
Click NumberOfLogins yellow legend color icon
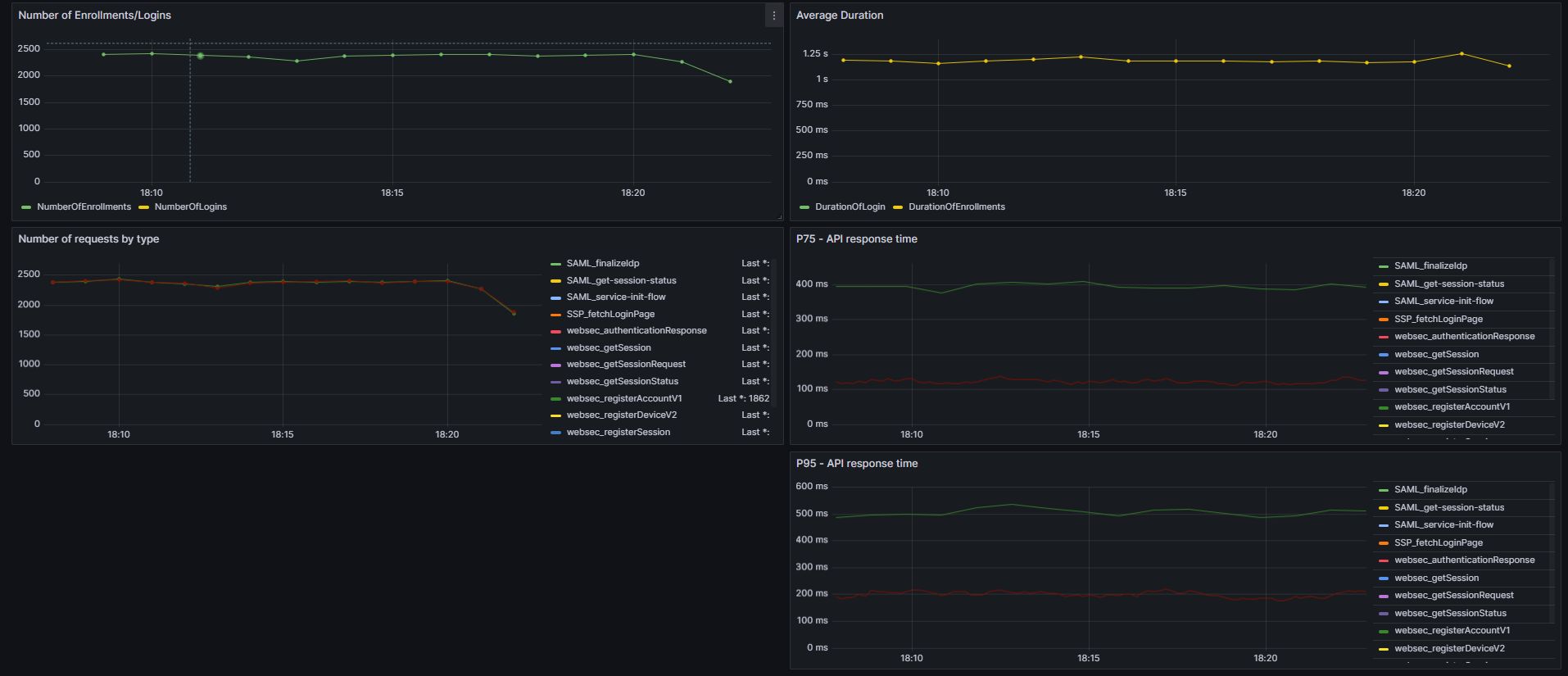coord(144,207)
